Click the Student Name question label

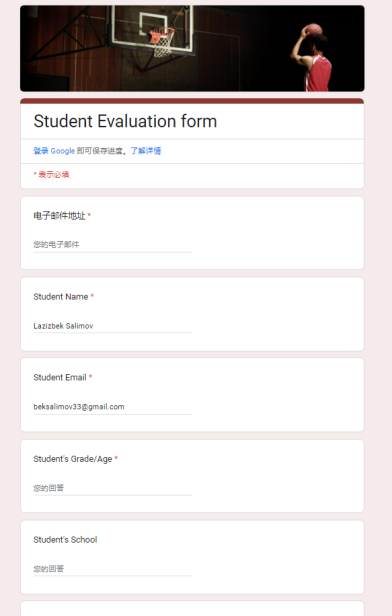click(61, 297)
